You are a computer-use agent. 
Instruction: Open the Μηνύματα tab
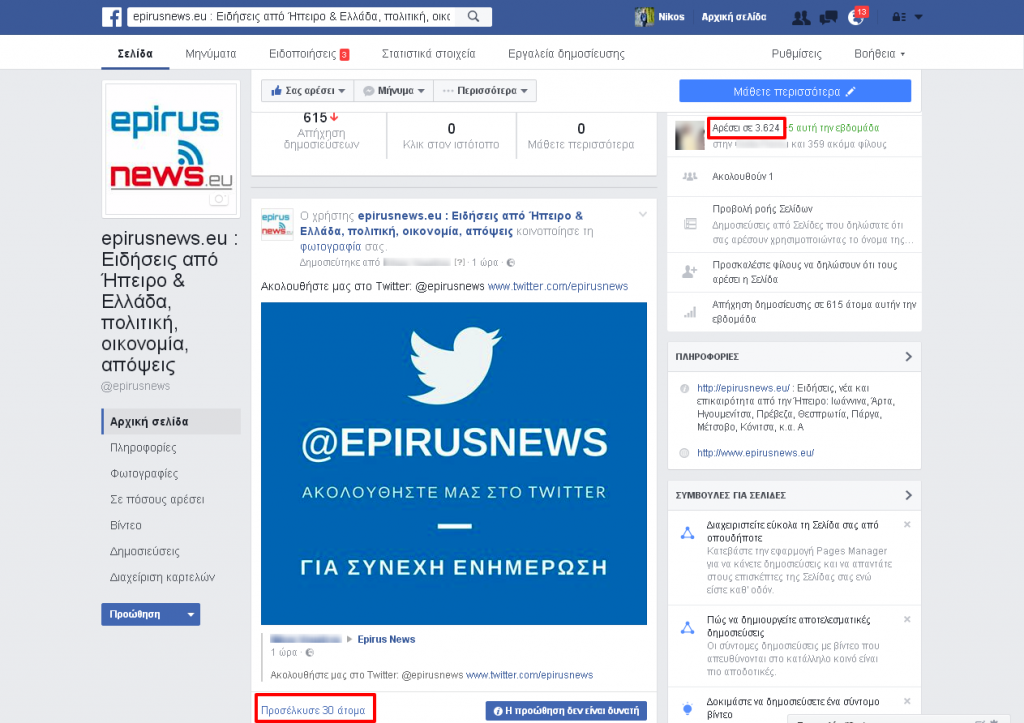[x=210, y=54]
